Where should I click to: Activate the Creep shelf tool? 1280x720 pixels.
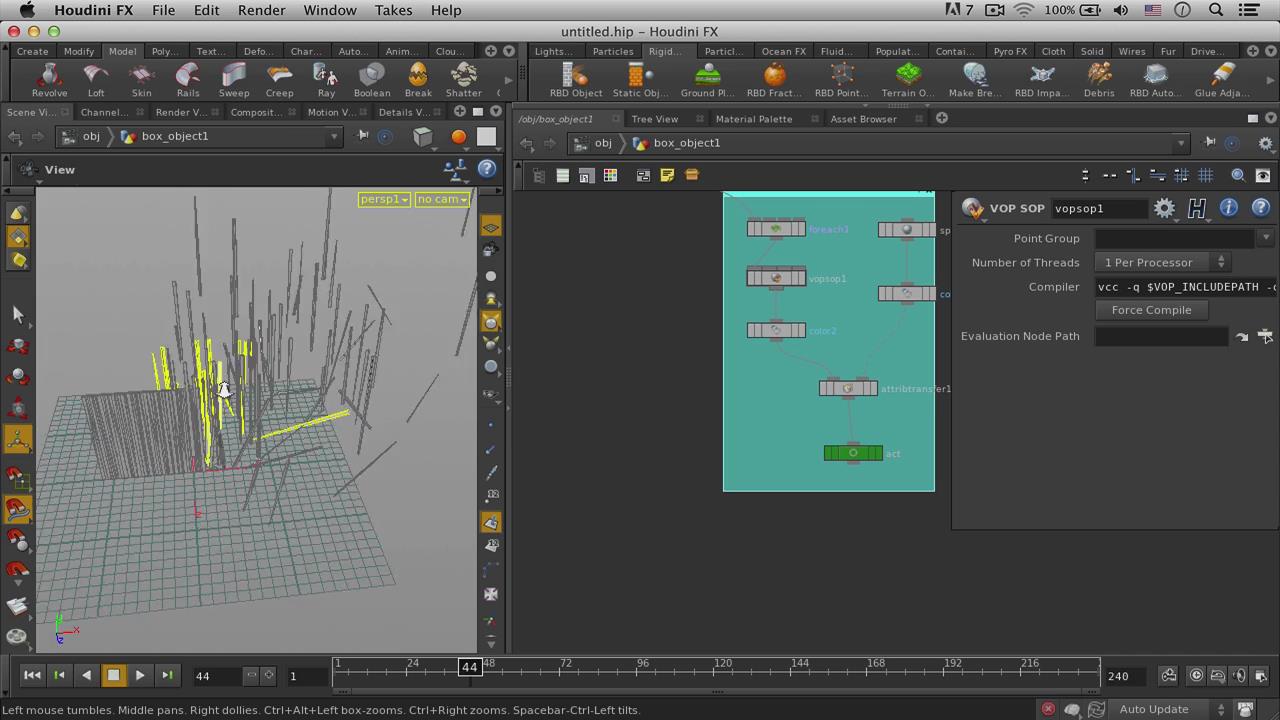point(279,80)
